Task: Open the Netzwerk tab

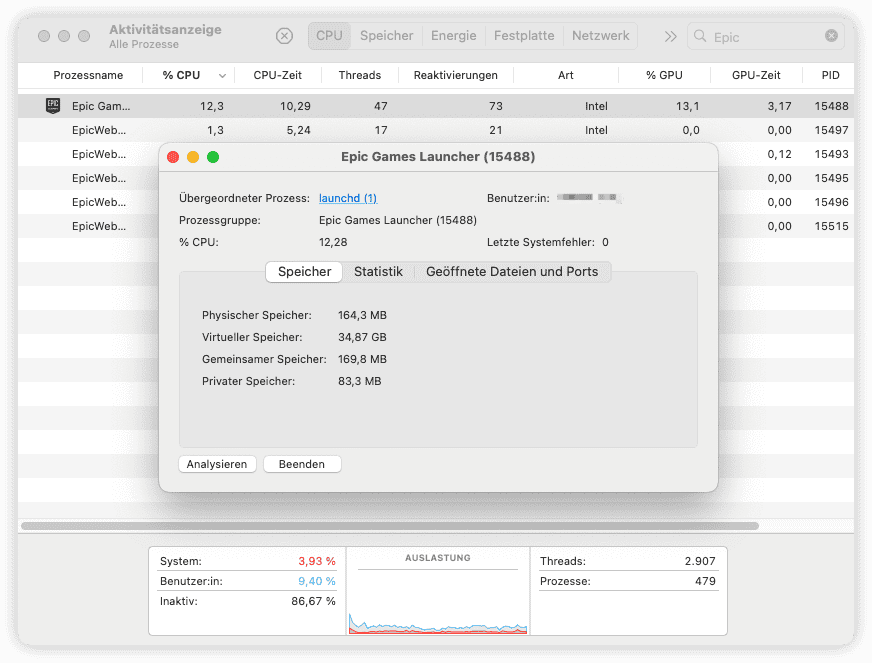Action: coord(601,36)
